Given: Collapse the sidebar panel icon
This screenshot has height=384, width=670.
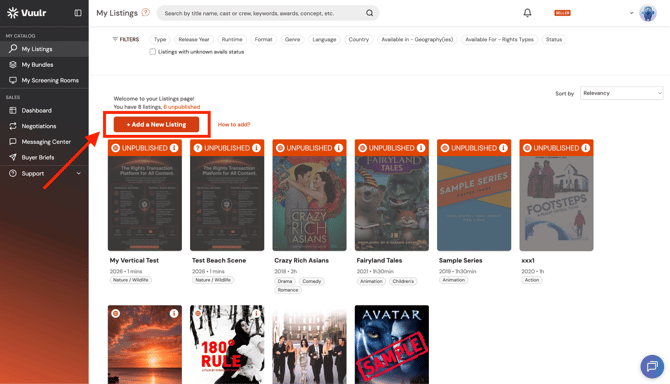Looking at the screenshot, I should coord(78,13).
